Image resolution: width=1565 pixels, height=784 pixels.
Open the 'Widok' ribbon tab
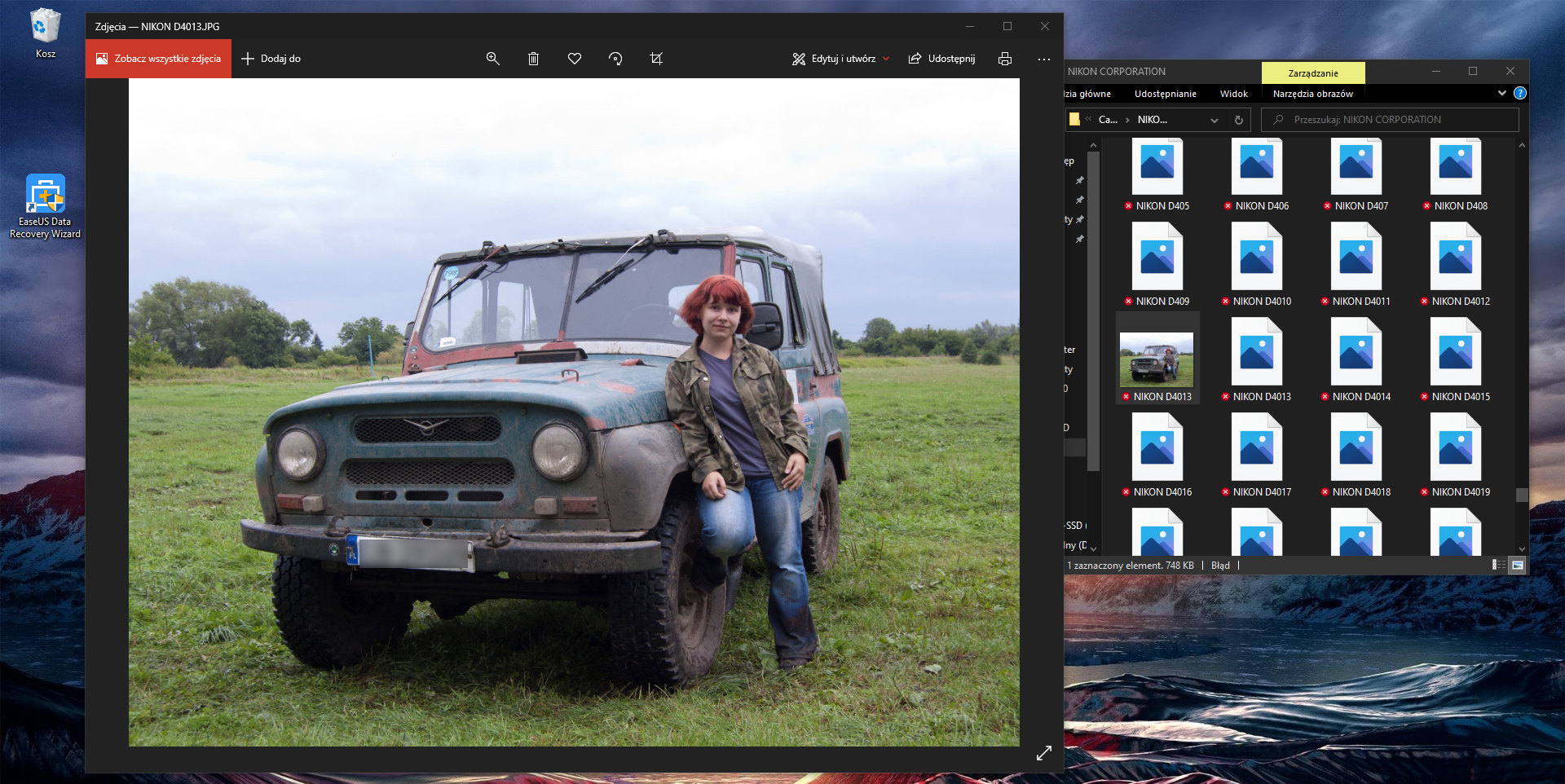coord(1233,94)
